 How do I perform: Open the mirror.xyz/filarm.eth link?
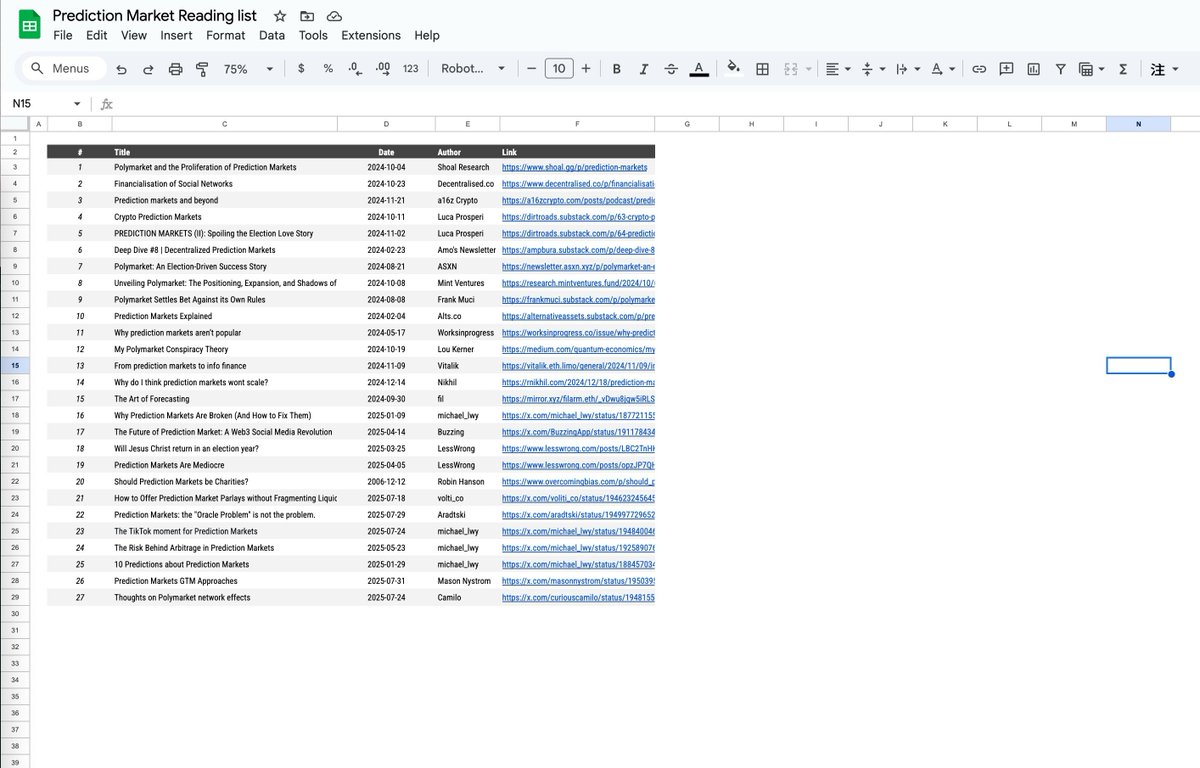(x=578, y=398)
